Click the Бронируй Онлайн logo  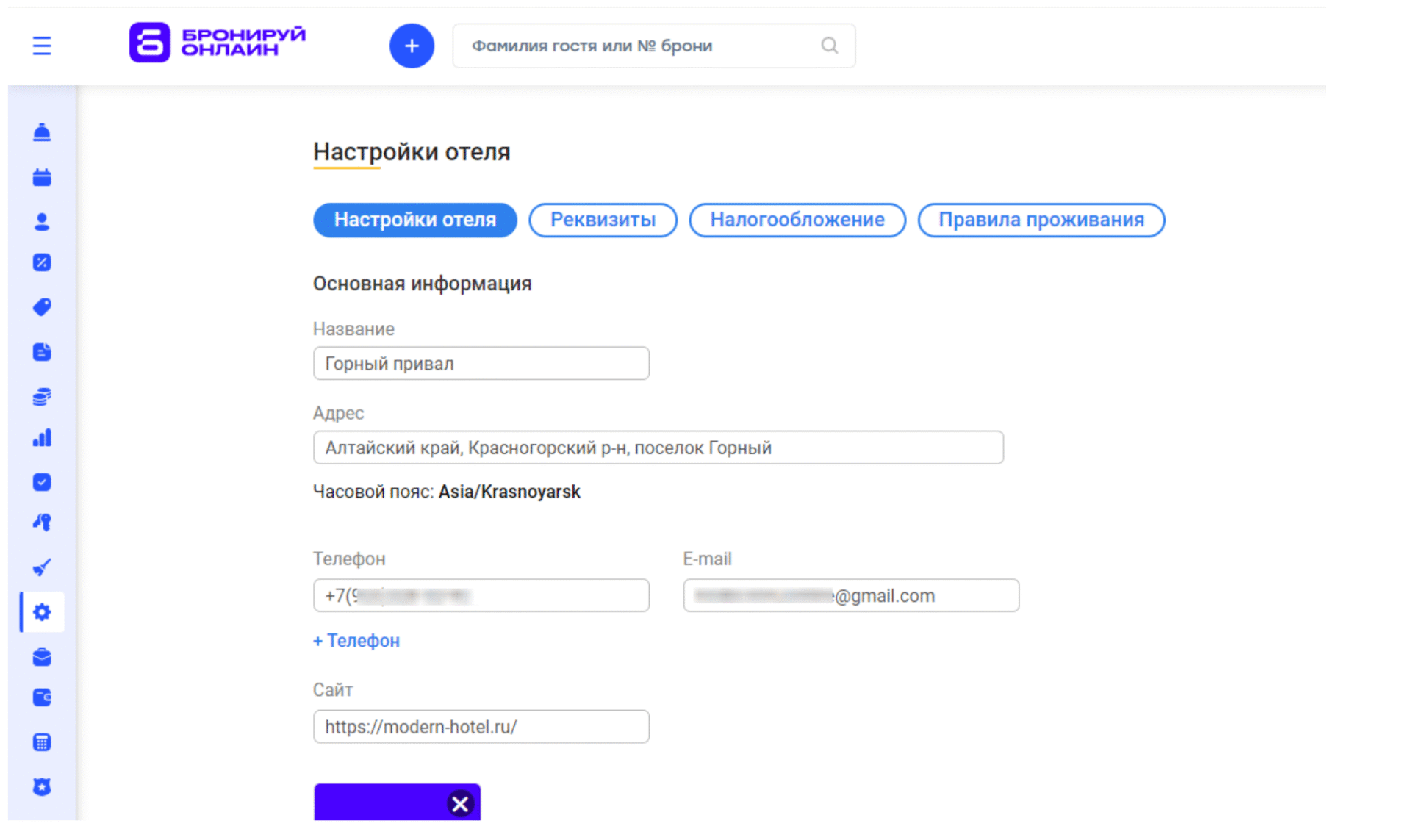point(218,43)
